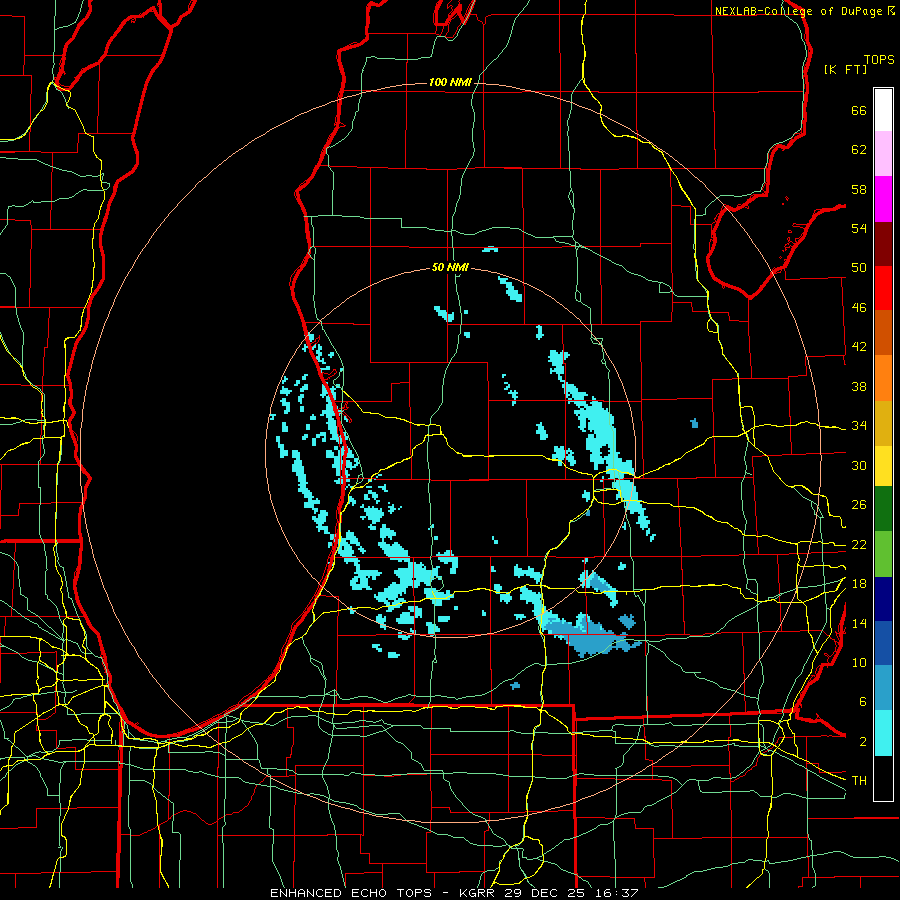Click the light green 26 kft legend swatch
This screenshot has height=900, width=900.
883,554
